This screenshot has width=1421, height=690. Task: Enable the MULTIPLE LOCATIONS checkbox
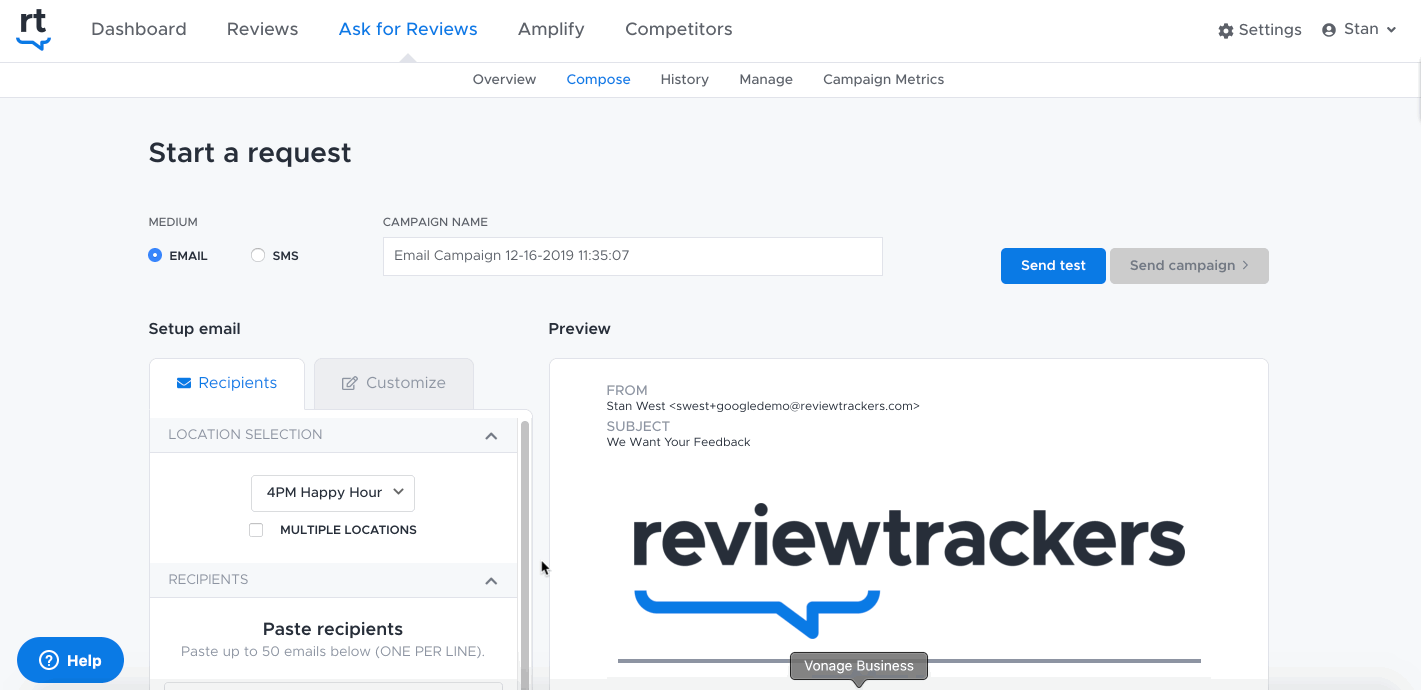click(x=256, y=530)
